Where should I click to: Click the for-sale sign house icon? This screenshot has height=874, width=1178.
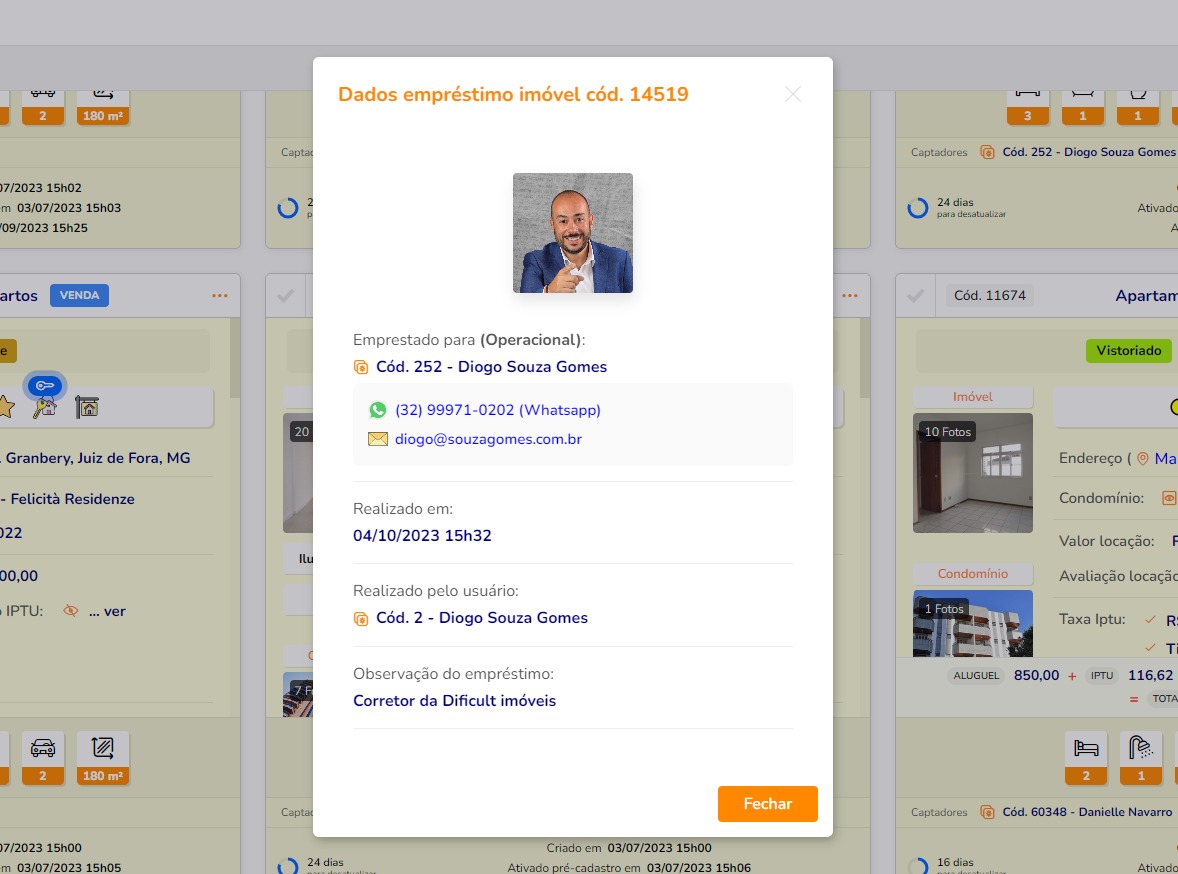coord(87,407)
